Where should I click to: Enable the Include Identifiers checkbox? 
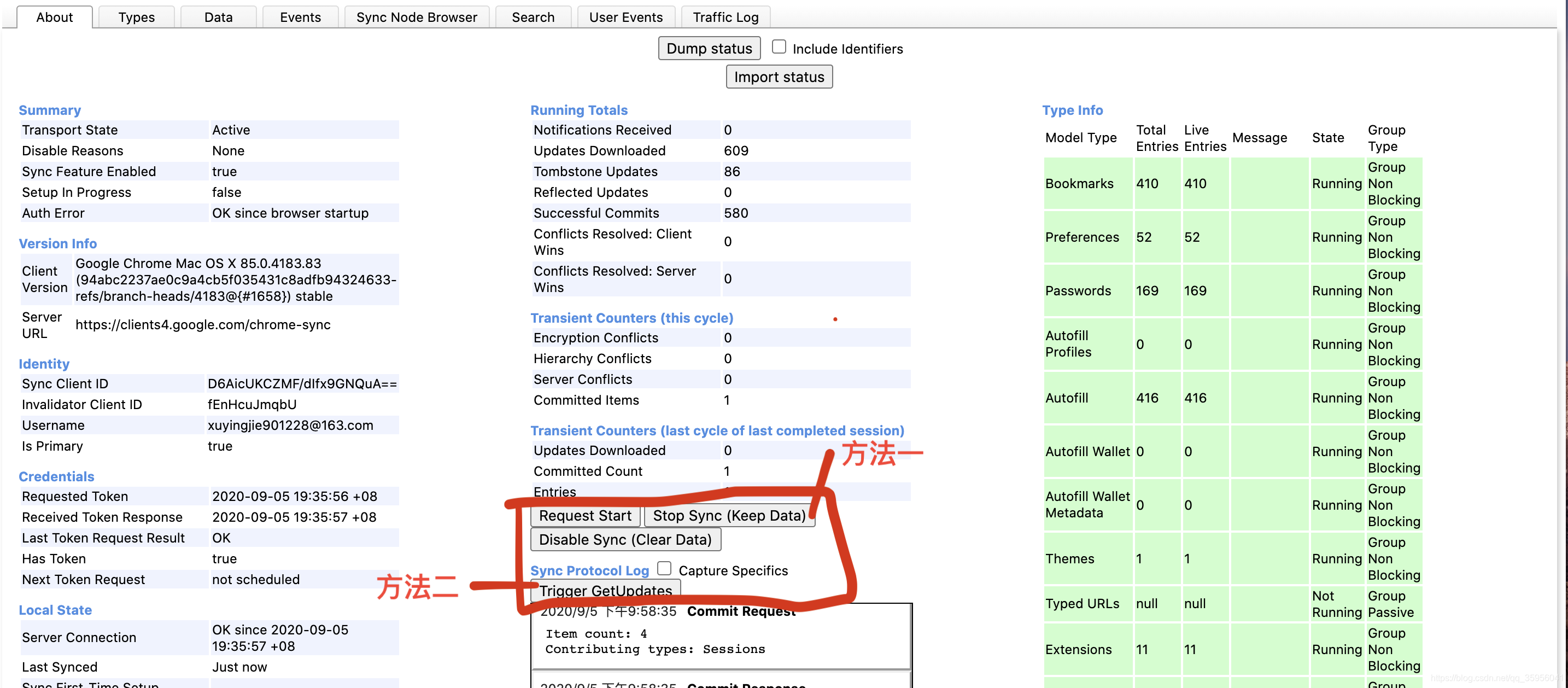(779, 47)
